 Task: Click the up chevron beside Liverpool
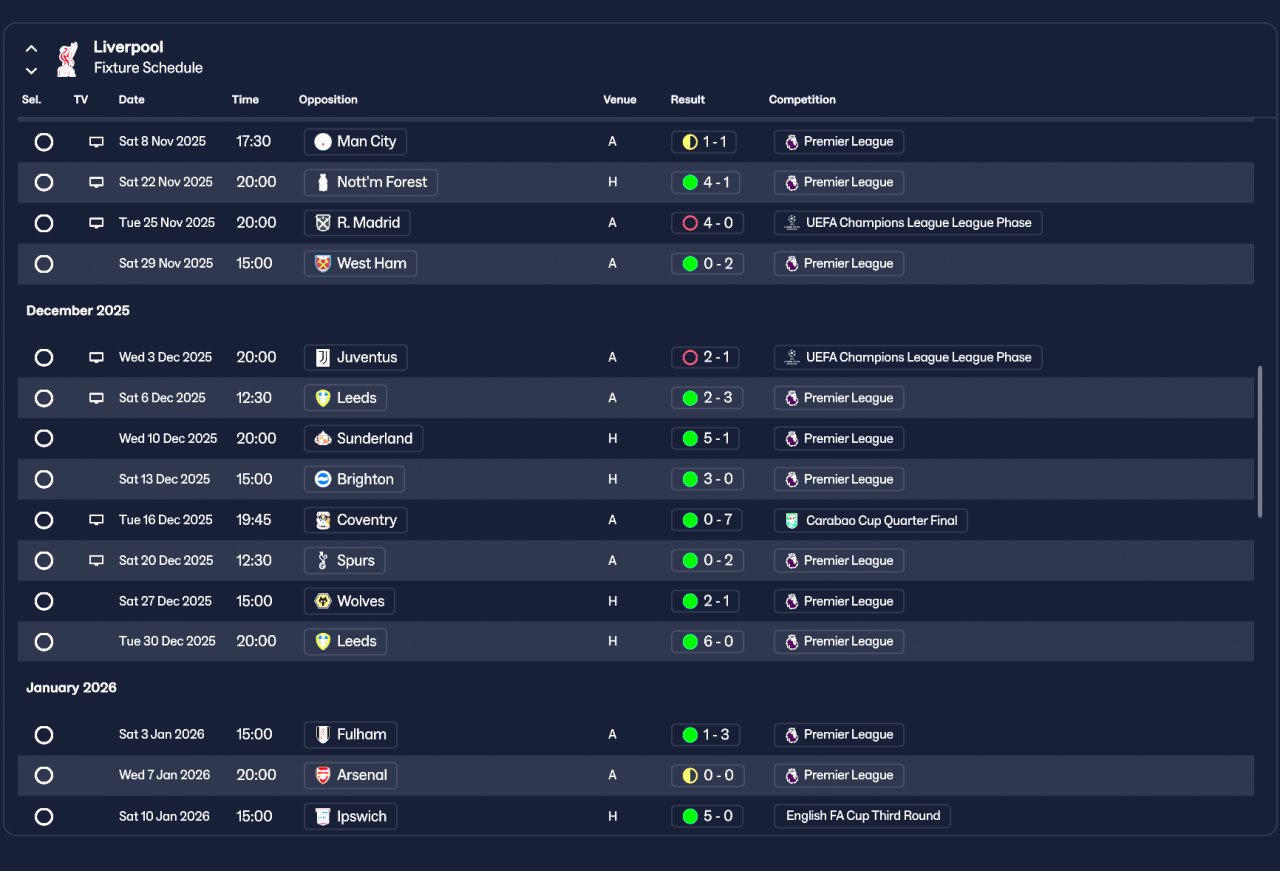pos(32,48)
